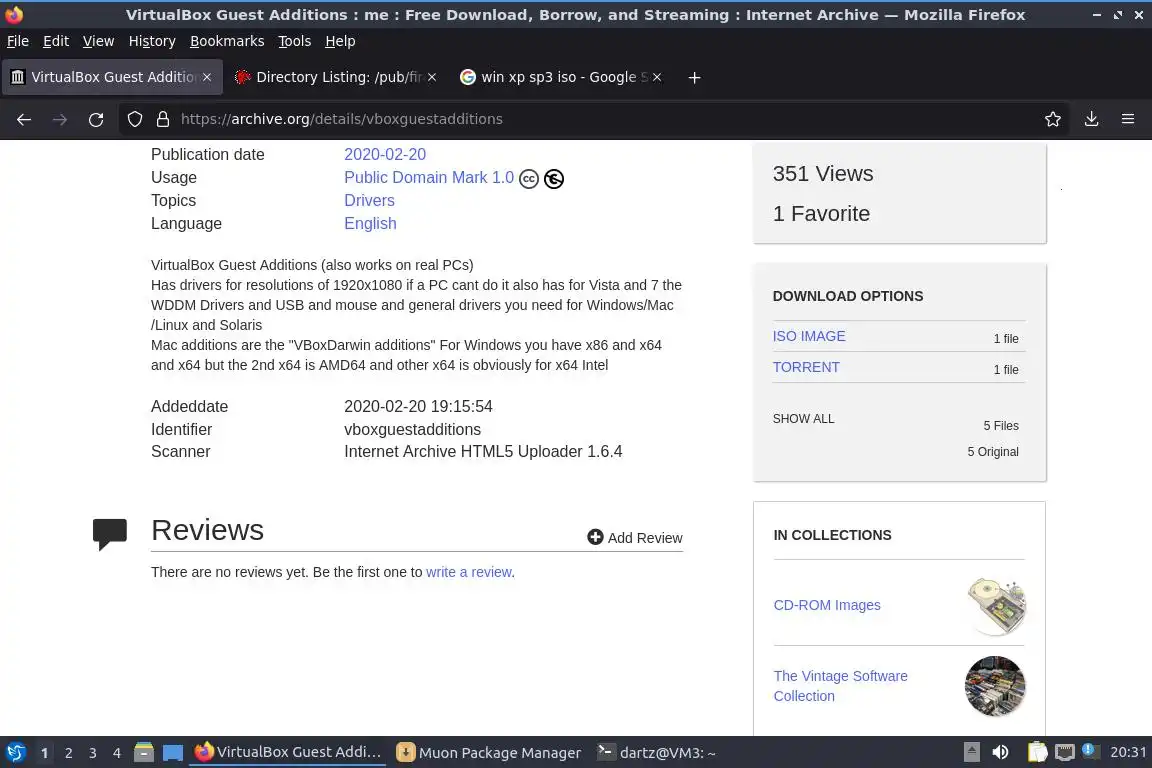Click the Reviews speech bubble icon
The height and width of the screenshot is (768, 1152).
coord(109,534)
